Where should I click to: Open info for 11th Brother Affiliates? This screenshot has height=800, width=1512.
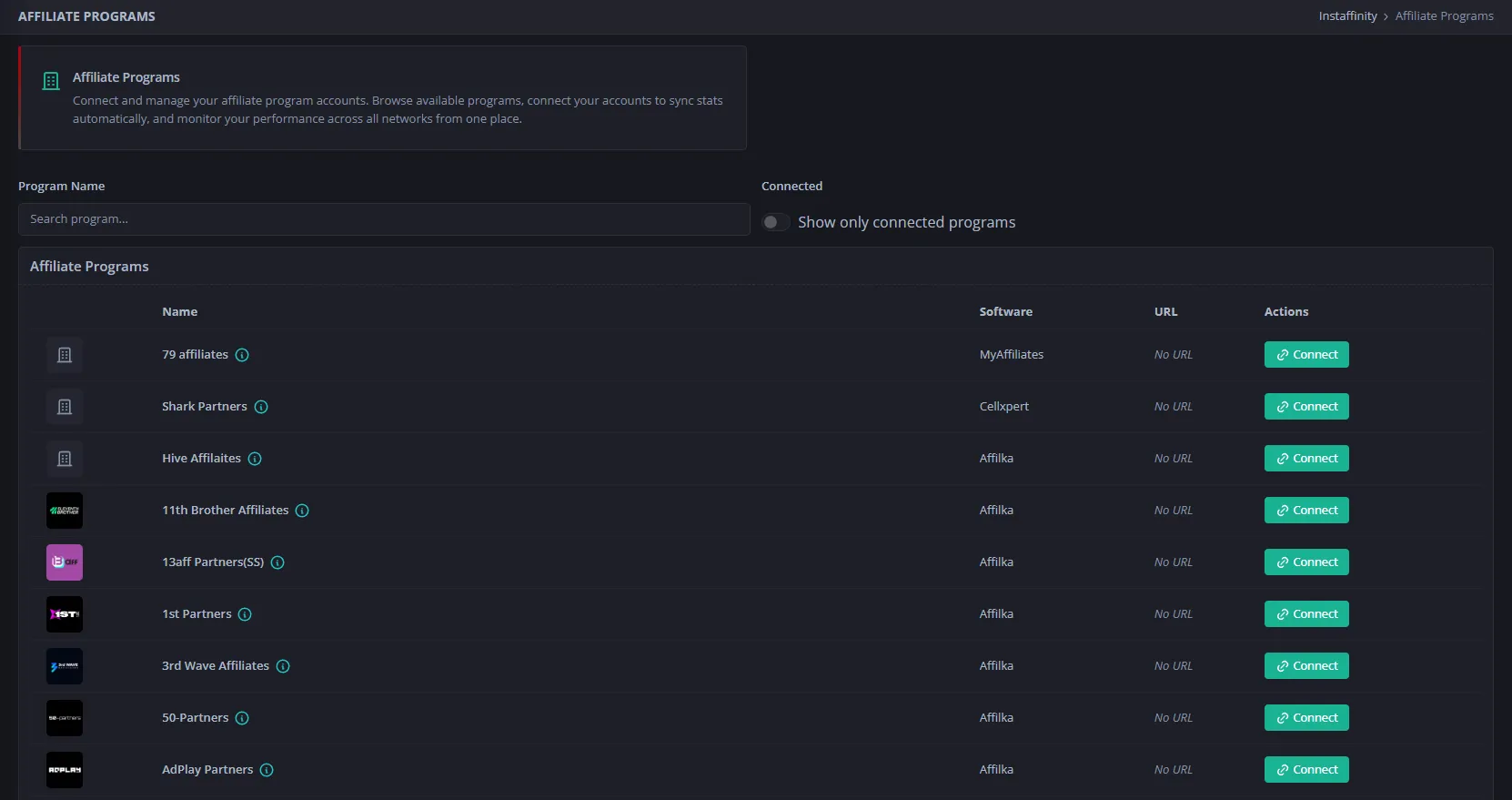coord(302,511)
